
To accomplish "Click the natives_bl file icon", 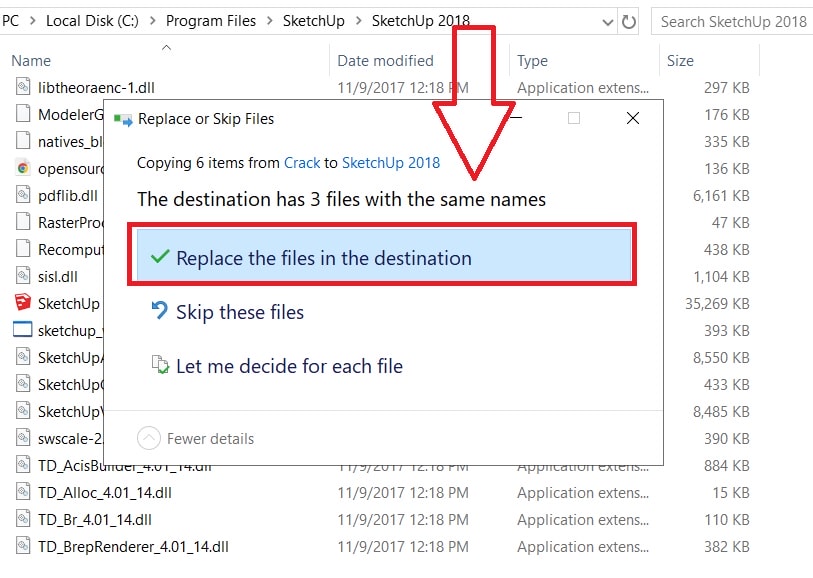I will click(23, 140).
